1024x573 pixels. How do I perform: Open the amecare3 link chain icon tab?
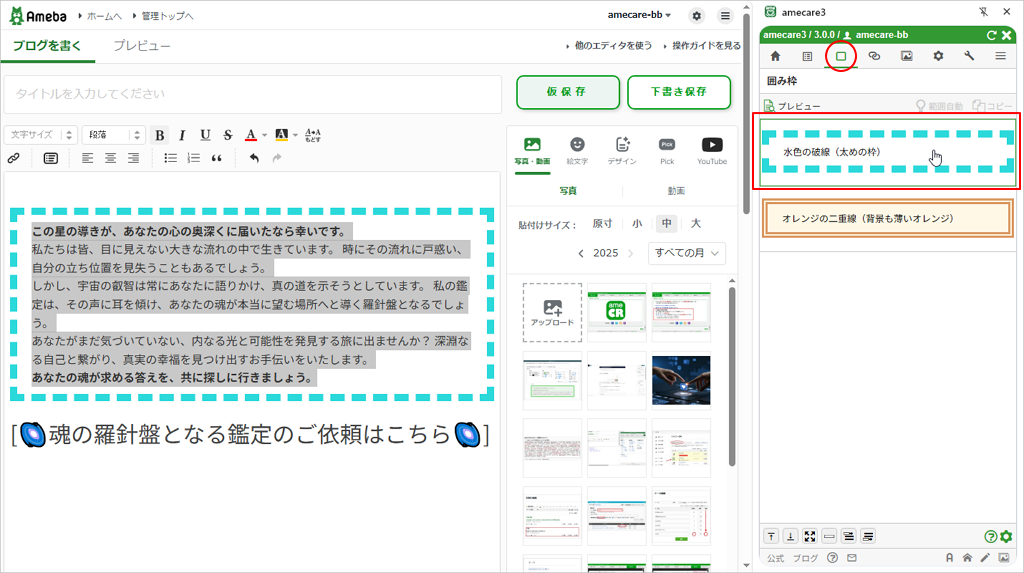[873, 56]
